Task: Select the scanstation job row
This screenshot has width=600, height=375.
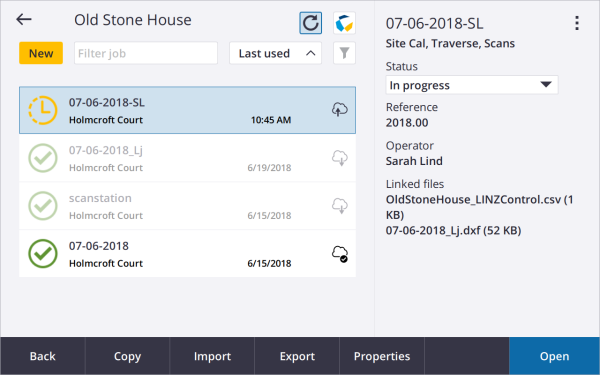Action: [x=188, y=206]
